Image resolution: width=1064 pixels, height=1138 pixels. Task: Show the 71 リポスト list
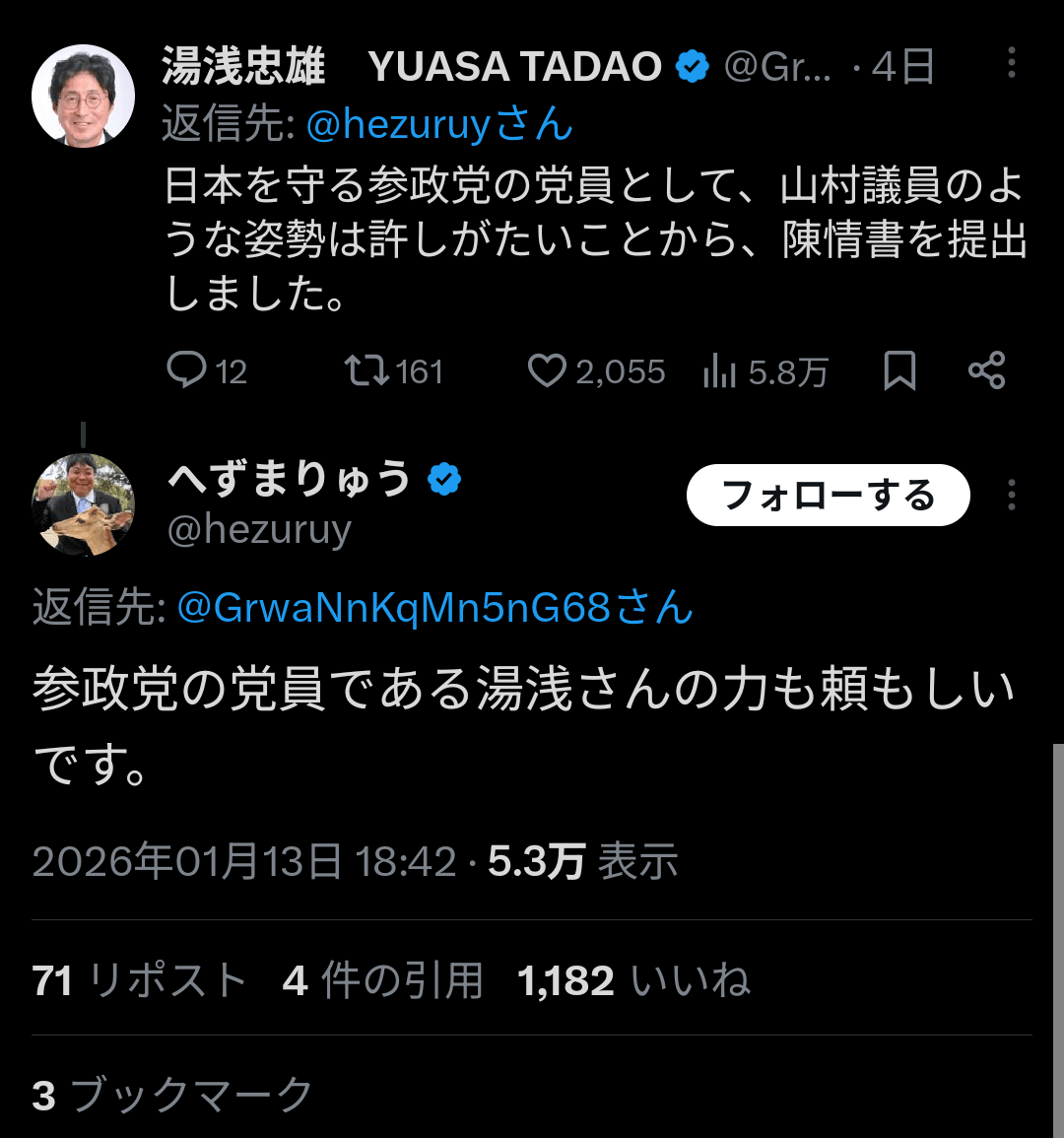click(139, 980)
